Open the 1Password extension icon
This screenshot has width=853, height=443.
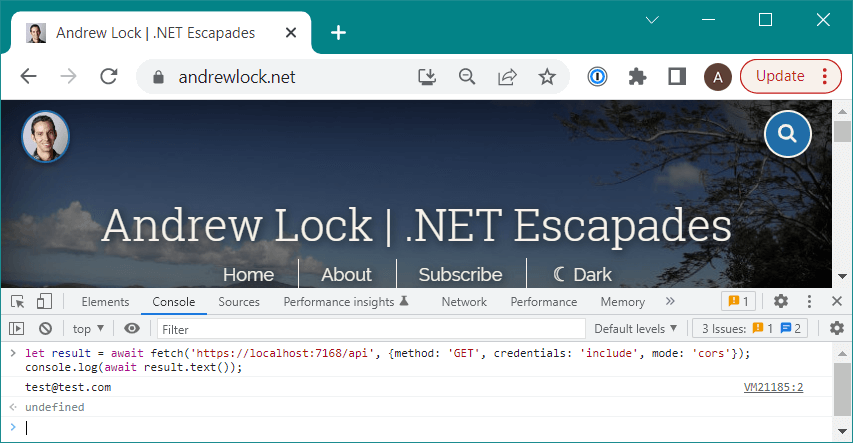pos(597,77)
